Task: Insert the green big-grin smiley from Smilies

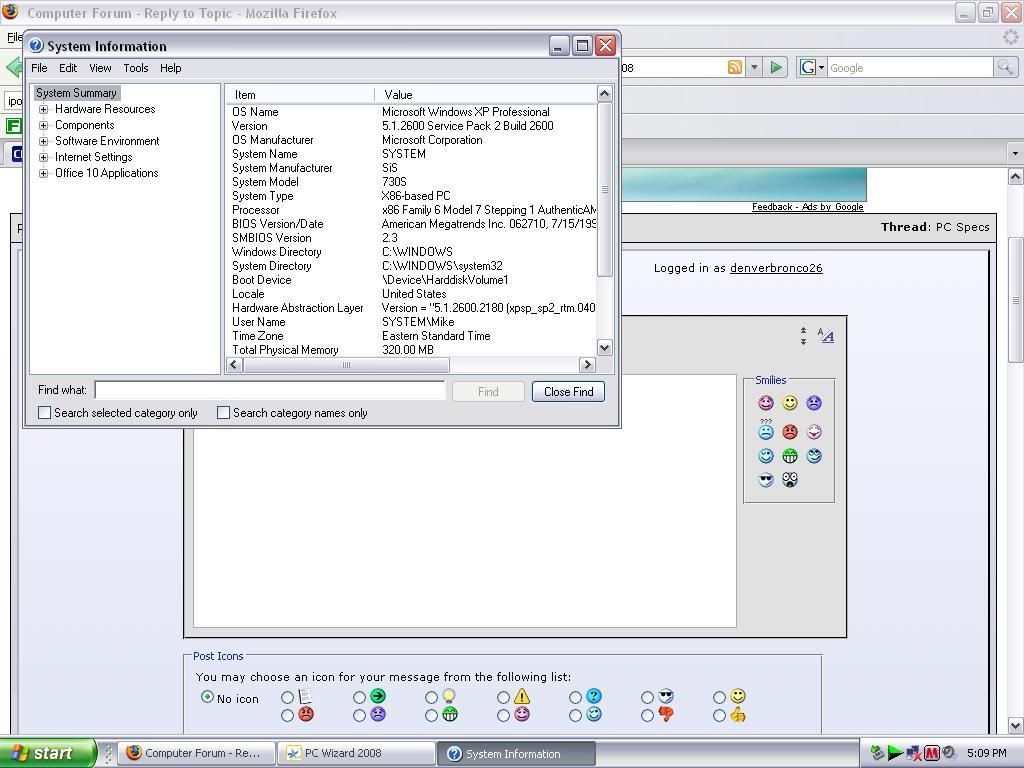Action: pos(790,456)
